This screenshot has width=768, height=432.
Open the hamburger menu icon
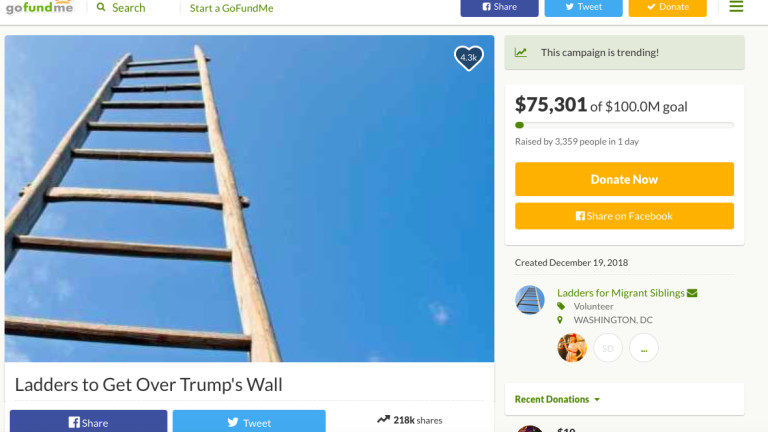(x=736, y=6)
